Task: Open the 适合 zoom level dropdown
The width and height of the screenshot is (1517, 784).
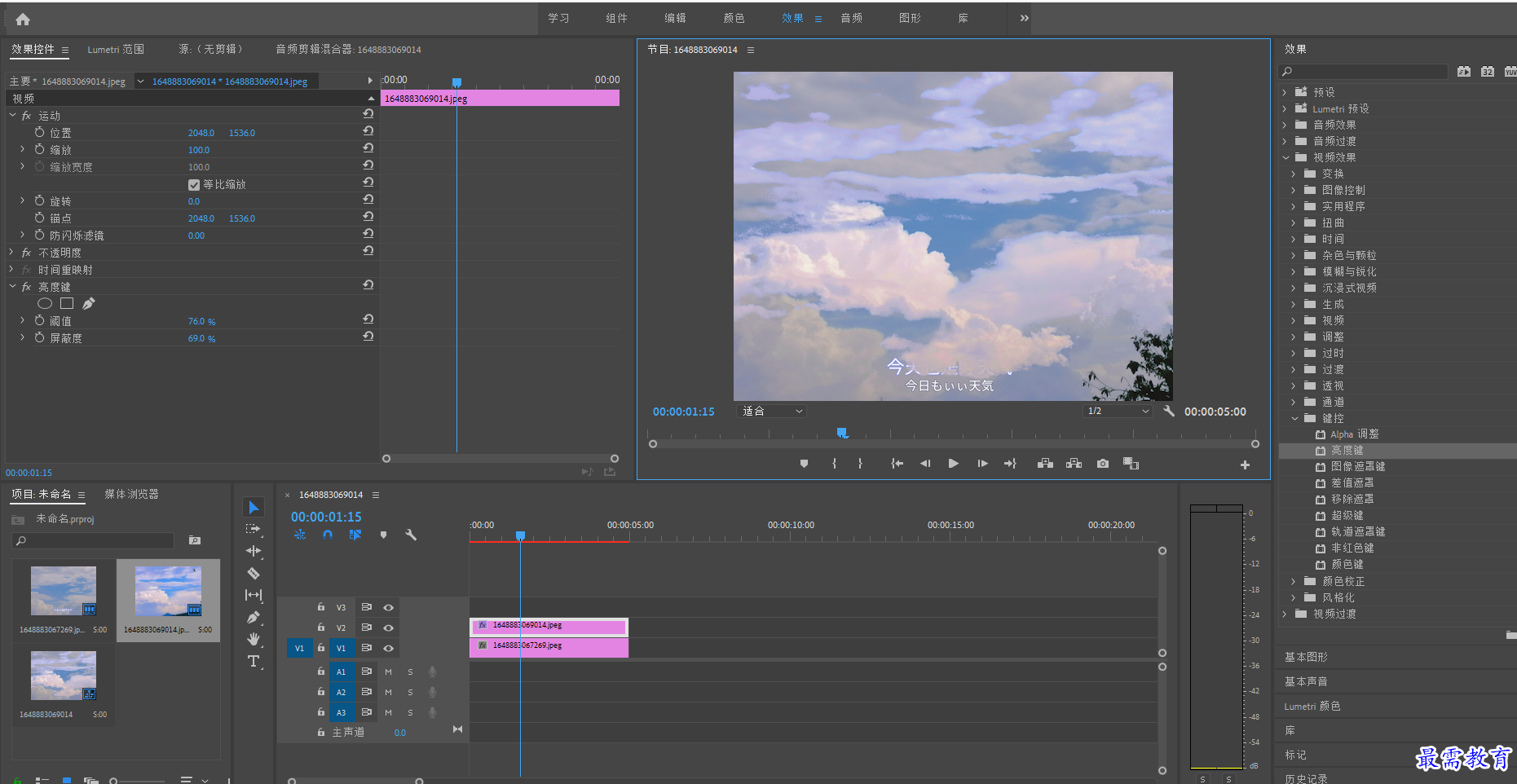Action: tap(770, 412)
